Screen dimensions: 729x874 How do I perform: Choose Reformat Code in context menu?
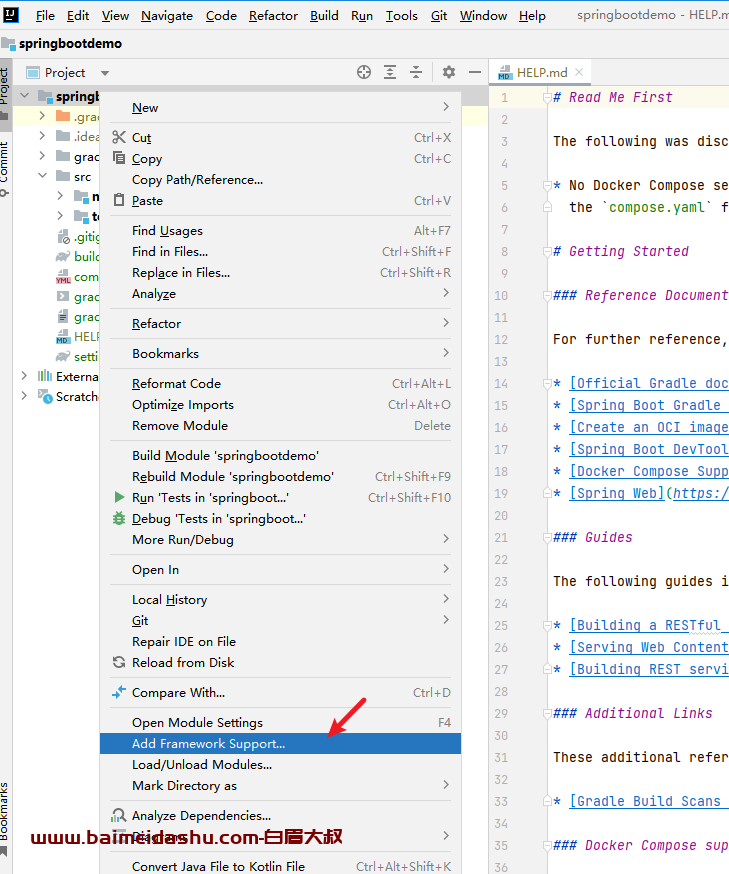280,383
